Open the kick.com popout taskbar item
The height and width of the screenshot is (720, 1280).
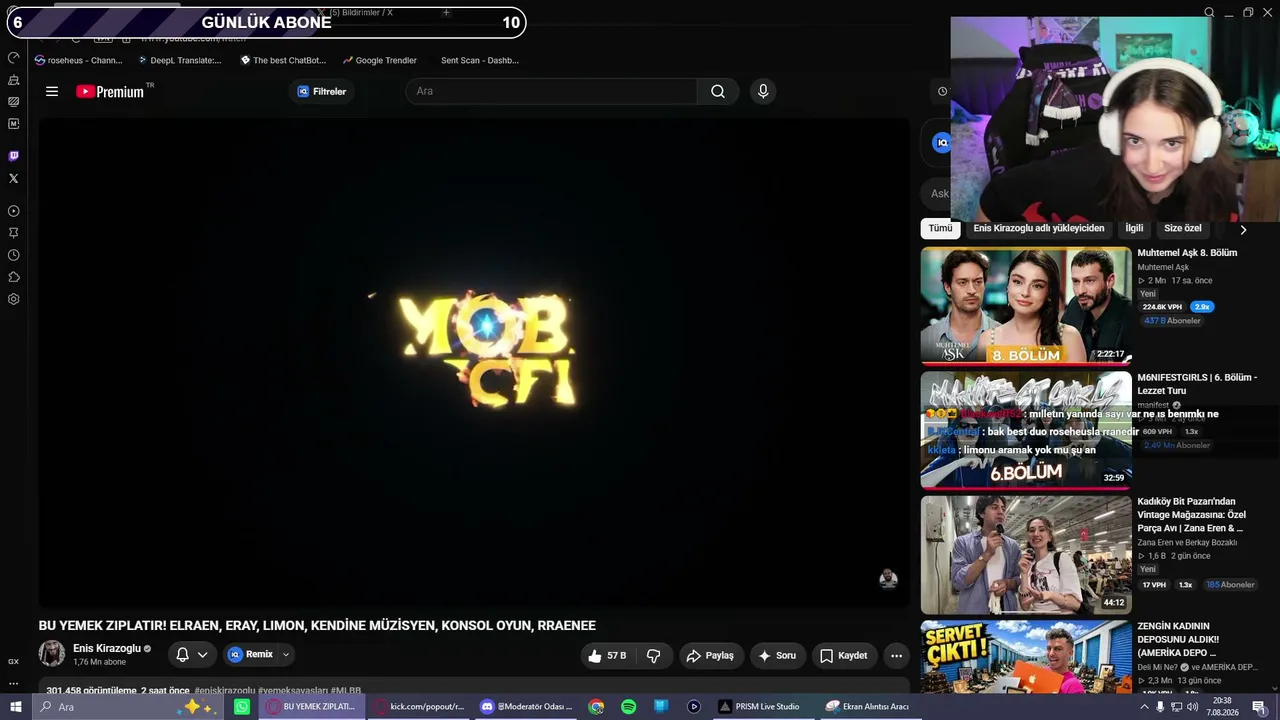pyautogui.click(x=419, y=707)
